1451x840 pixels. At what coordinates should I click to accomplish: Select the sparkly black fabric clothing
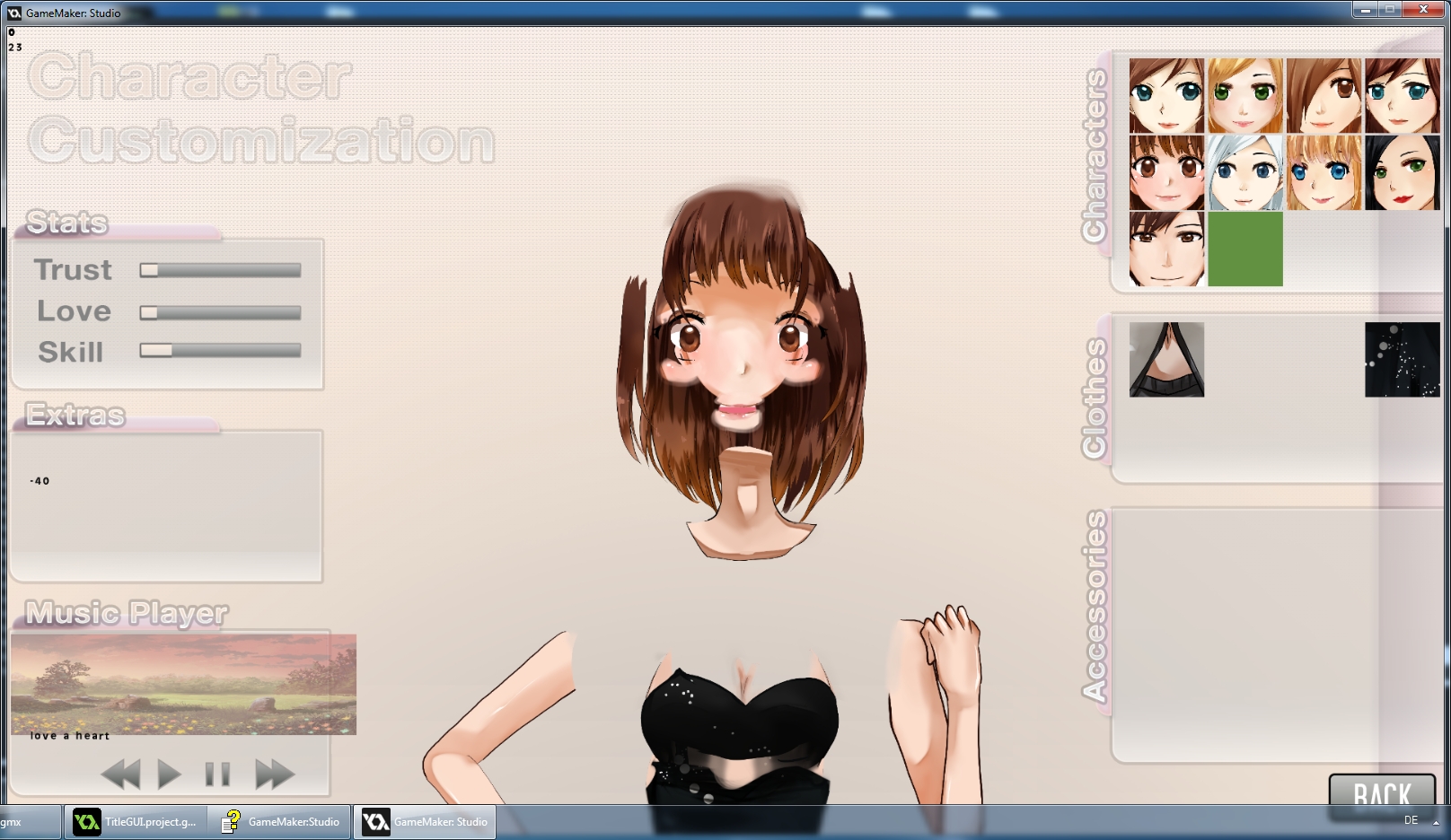[x=1402, y=360]
